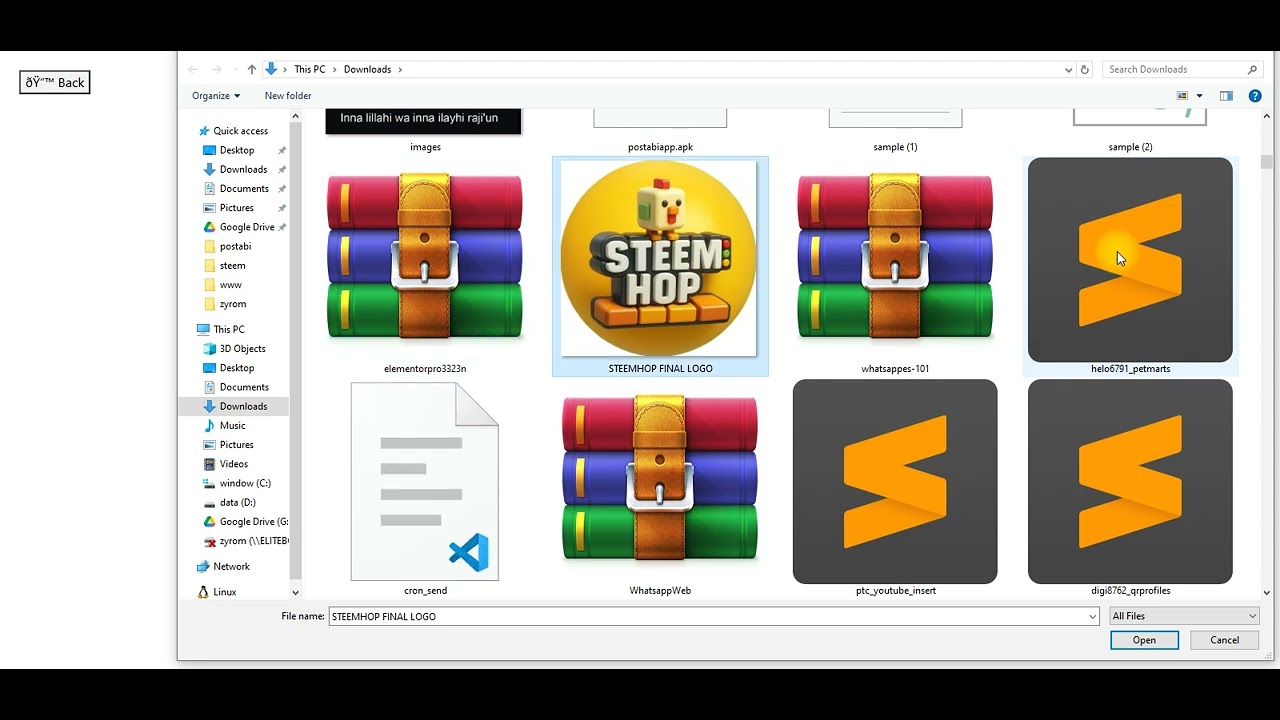Click Downloads in the address bar path
Viewport: 1280px width, 720px height.
(367, 69)
